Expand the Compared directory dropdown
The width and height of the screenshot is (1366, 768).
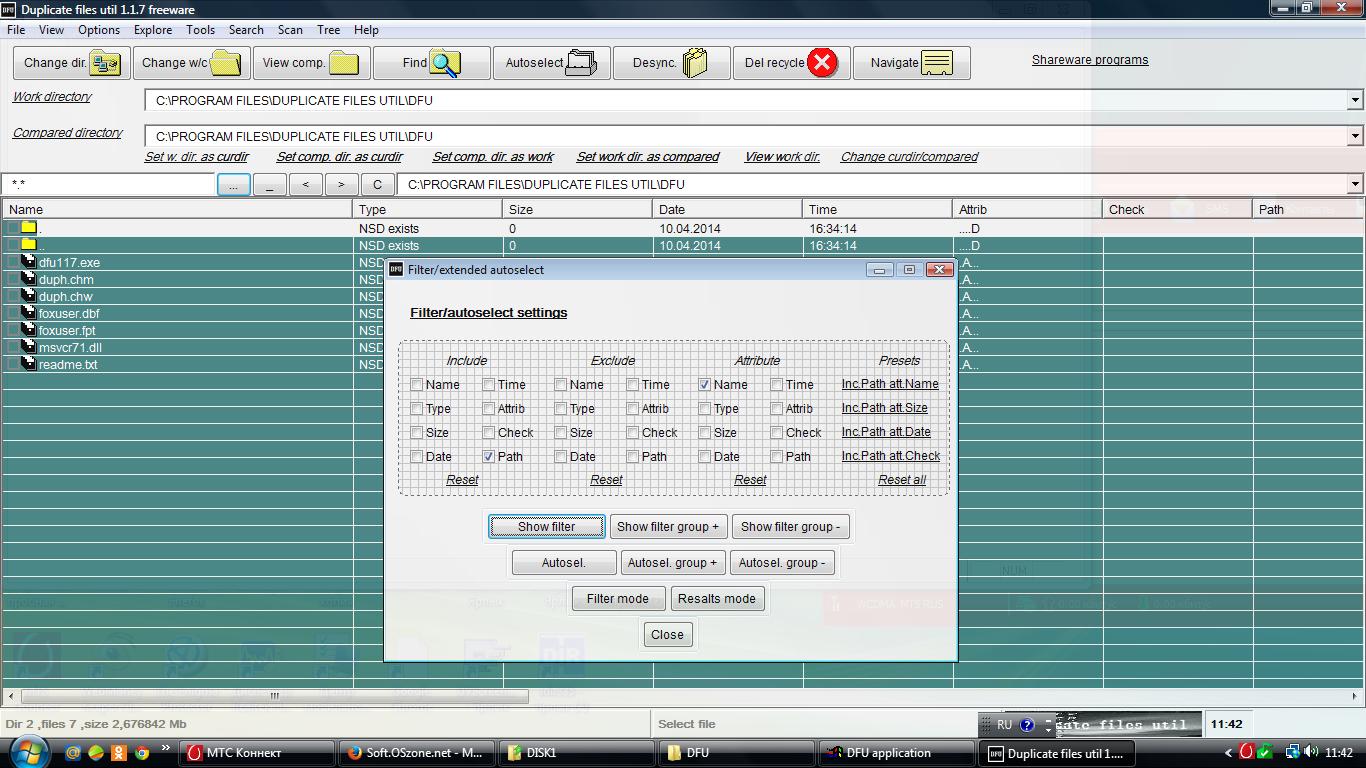click(x=1355, y=136)
